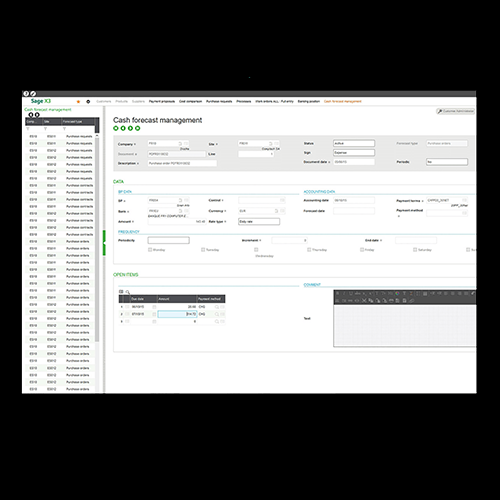This screenshot has width=500, height=500.
Task: Click the Site field lookup icon
Action: [x=271, y=144]
